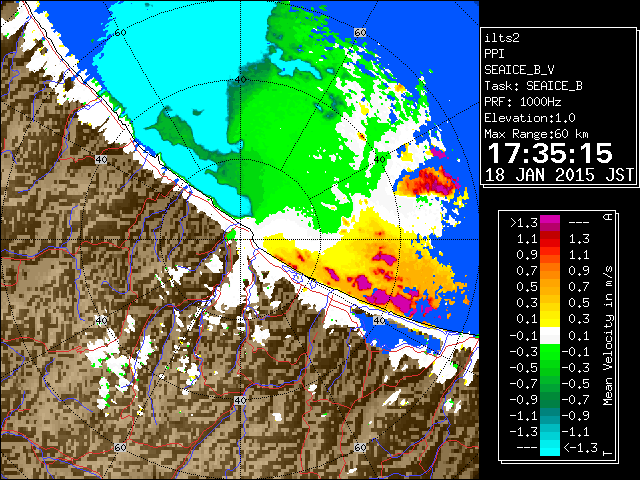
Task: Select the 'Task: SEAICE_B' line
Action: (x=533, y=86)
